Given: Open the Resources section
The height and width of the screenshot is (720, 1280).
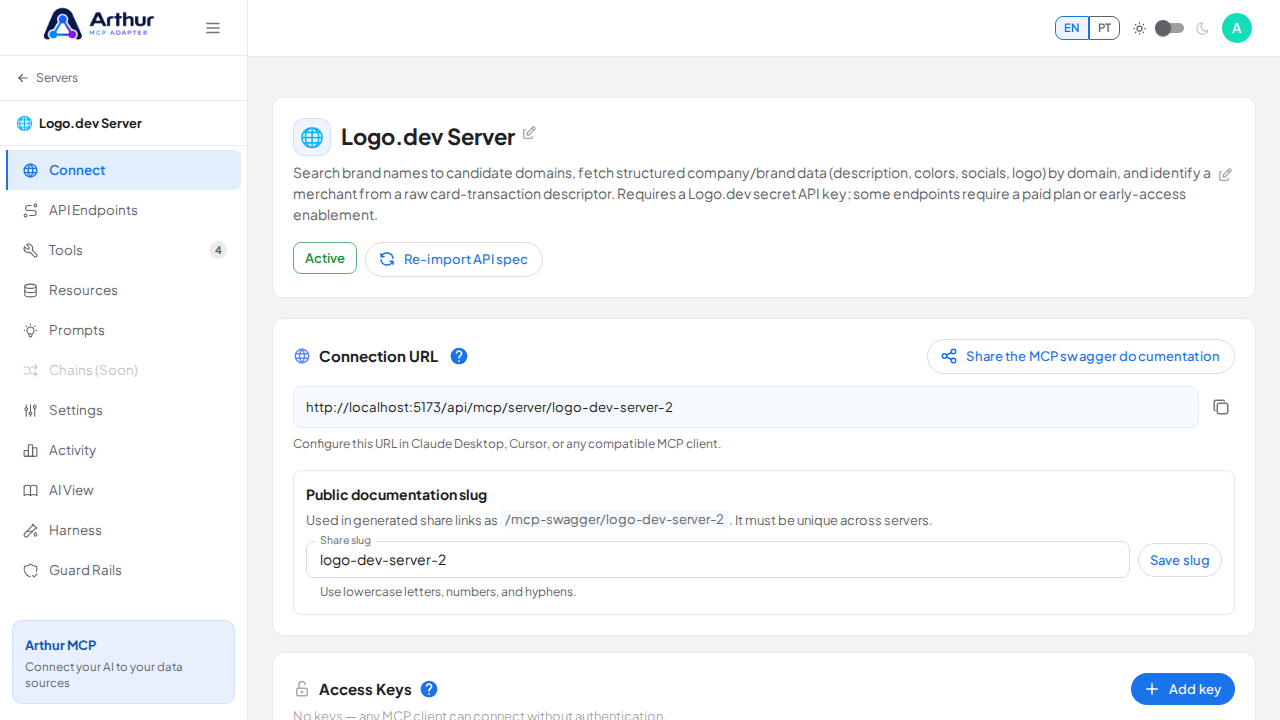Looking at the screenshot, I should (124, 290).
